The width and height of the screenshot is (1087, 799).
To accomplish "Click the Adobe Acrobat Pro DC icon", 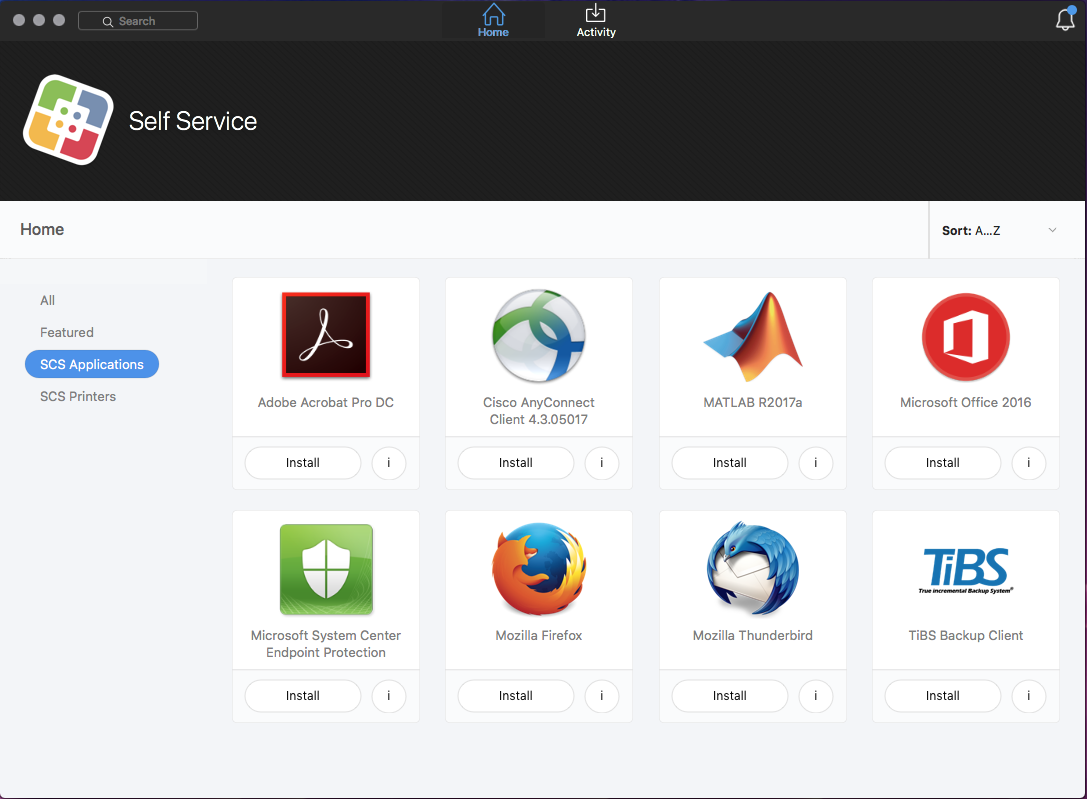I will 326,335.
